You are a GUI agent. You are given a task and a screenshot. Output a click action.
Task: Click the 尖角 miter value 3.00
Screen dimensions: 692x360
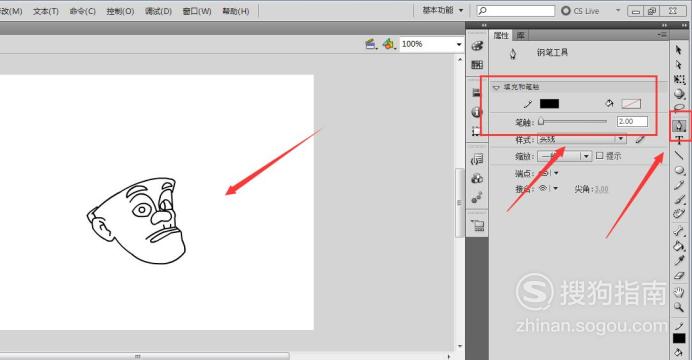coord(601,189)
